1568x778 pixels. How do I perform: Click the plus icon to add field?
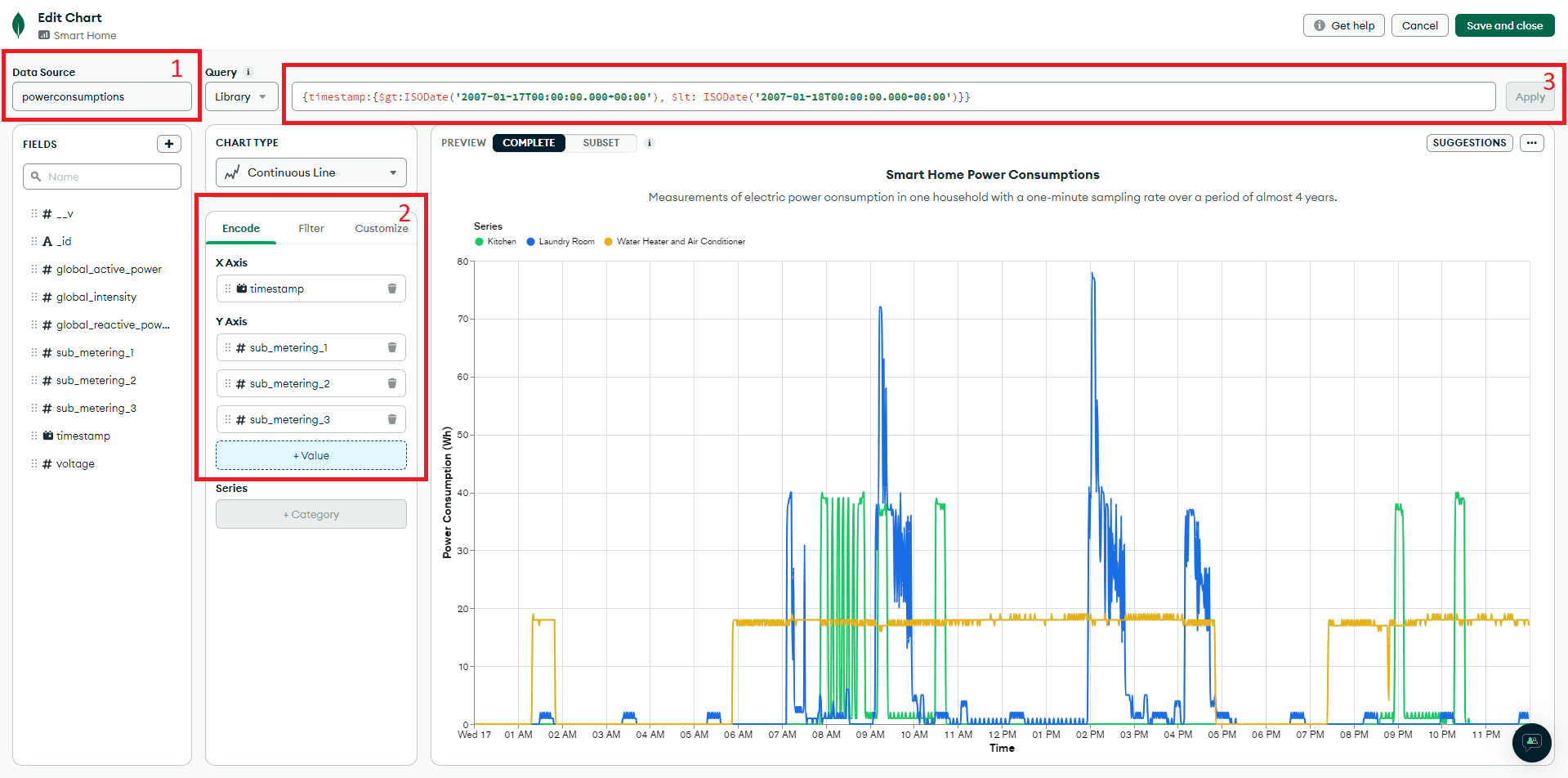[x=168, y=144]
